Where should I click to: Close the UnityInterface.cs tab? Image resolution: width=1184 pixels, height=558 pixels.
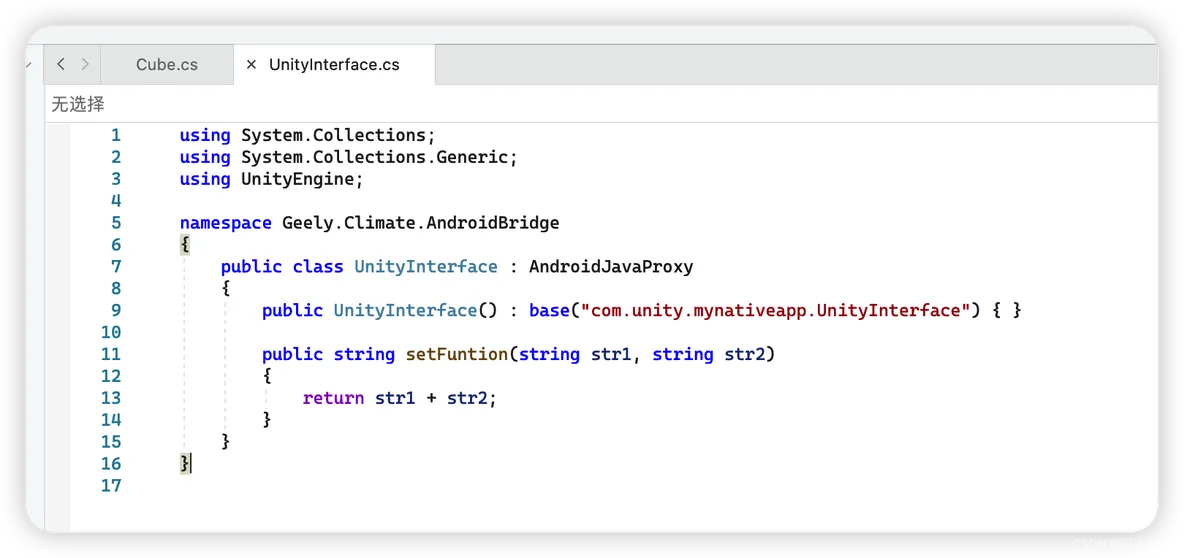[251, 65]
